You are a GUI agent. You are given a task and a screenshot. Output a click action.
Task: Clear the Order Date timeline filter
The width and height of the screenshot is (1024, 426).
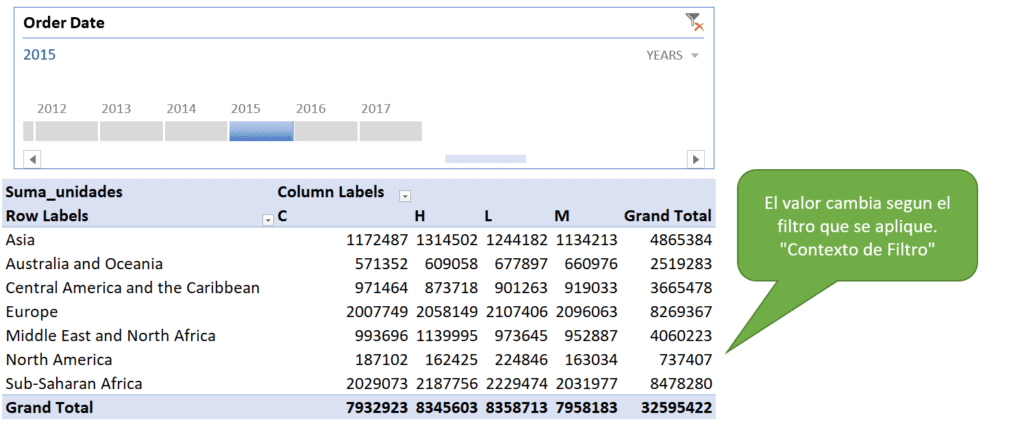(x=694, y=22)
